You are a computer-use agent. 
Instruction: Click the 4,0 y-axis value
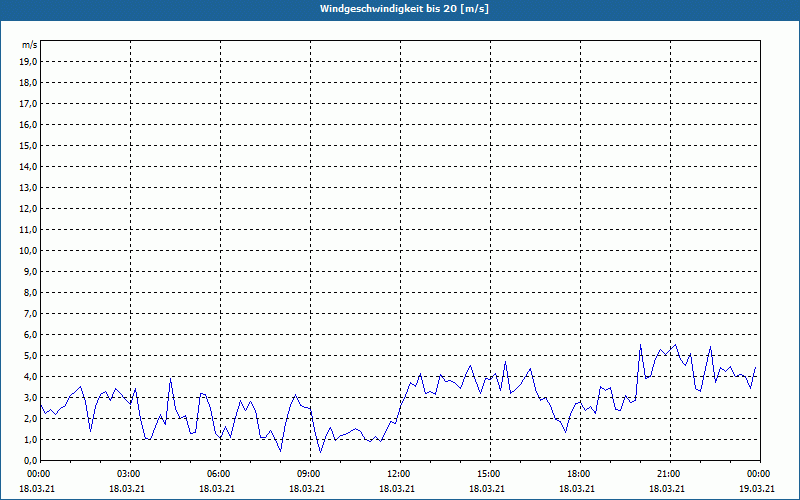30,377
